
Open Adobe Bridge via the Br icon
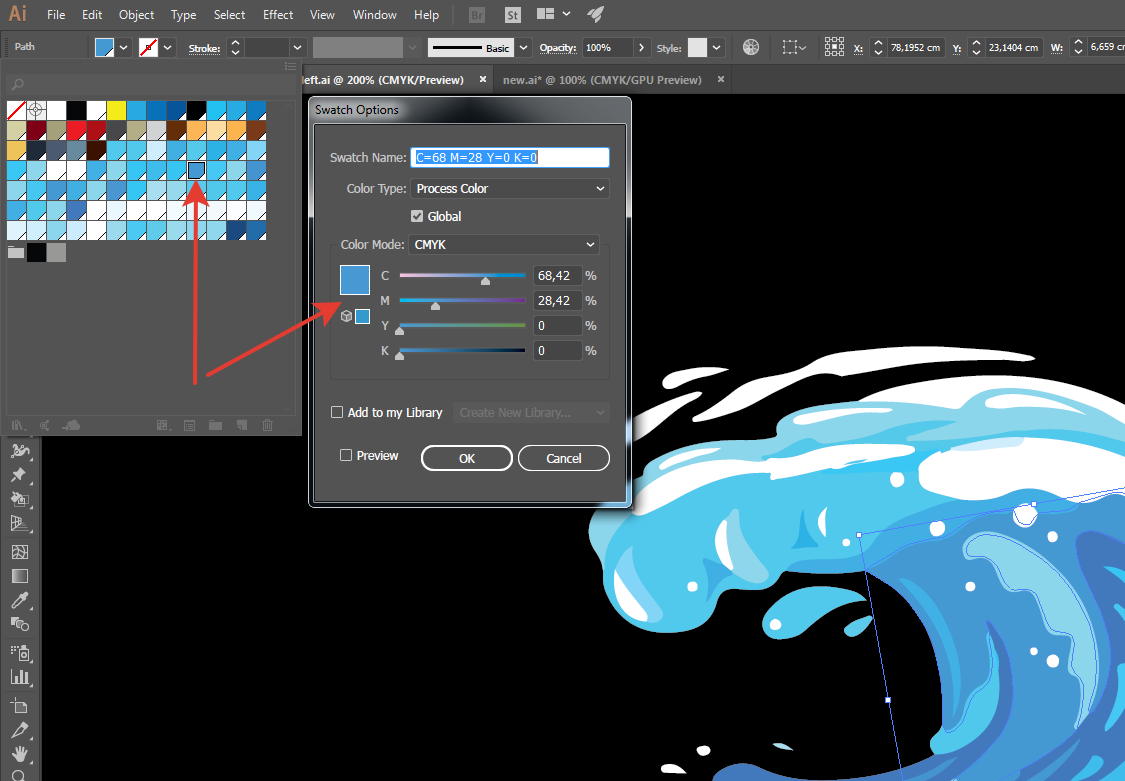[476, 14]
